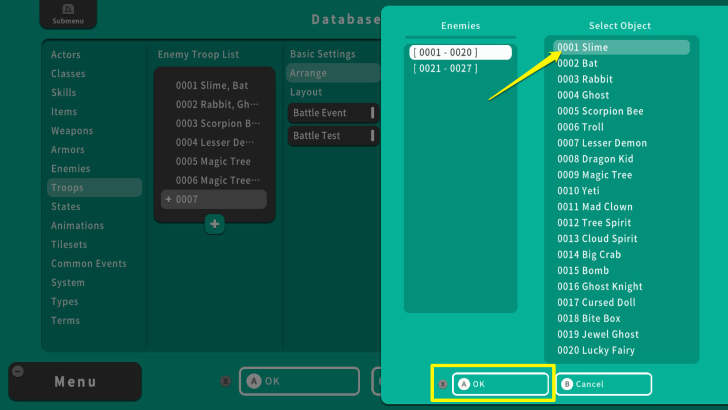Screen dimensions: 728x410
Task: Click the Battle Event expand indicator
Action: pyautogui.click(x=372, y=113)
